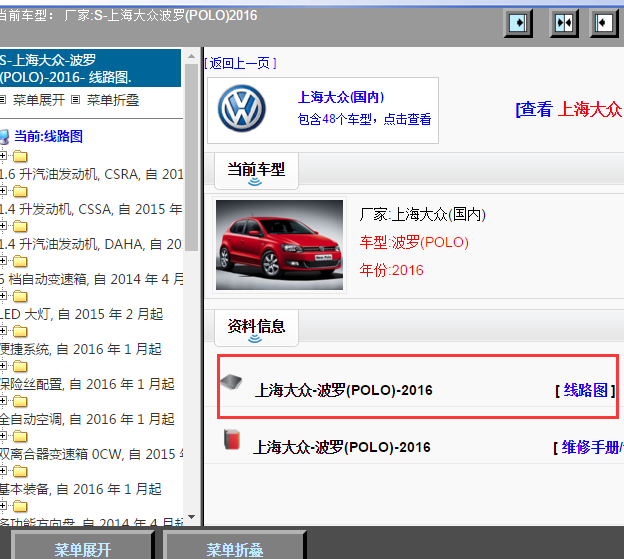This screenshot has width=624, height=559.
Task: Click first 上海大众-波罗(POLO)-2016 row title
Action: [344, 390]
